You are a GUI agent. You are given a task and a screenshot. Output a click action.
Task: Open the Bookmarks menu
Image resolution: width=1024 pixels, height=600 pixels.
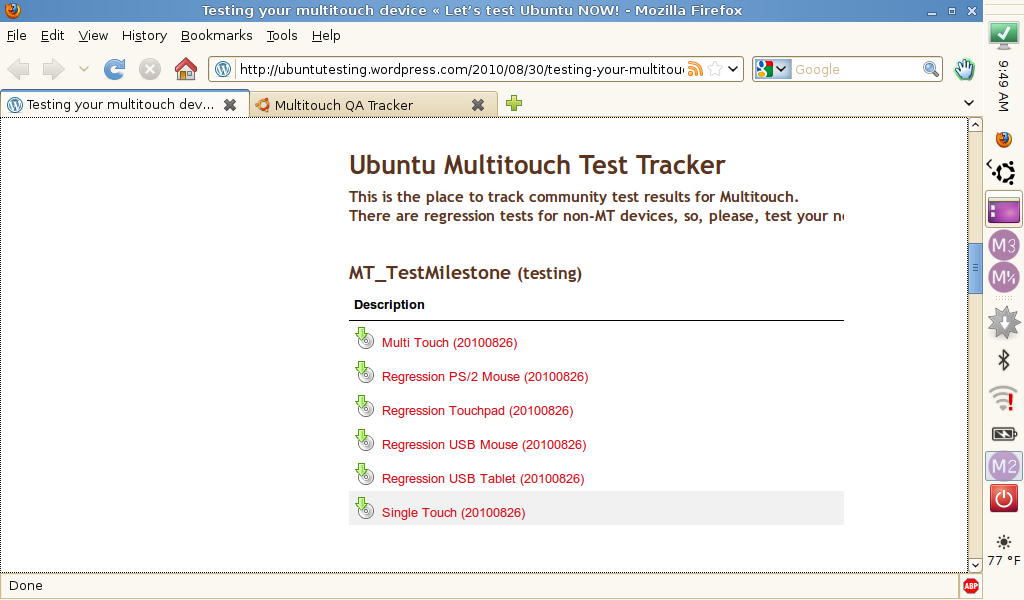(x=216, y=36)
